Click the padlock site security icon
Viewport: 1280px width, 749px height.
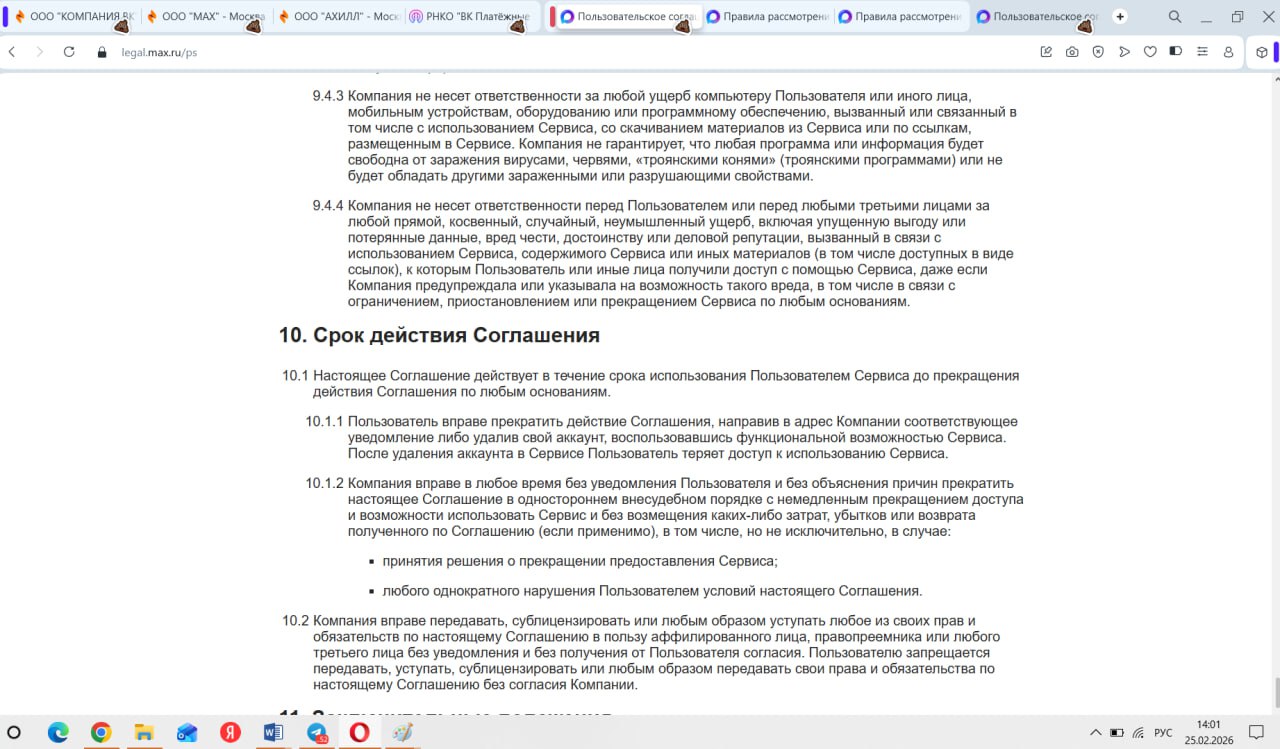point(101,52)
